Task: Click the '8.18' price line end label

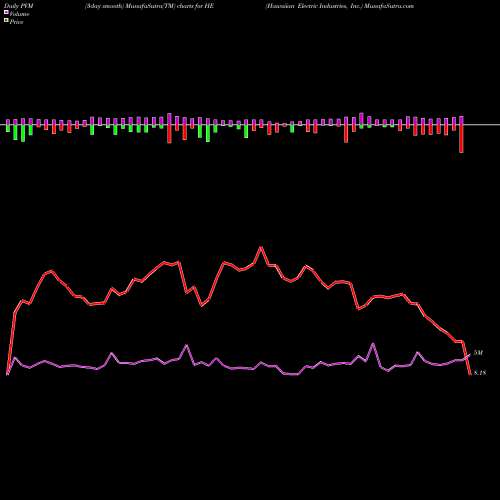Action: tap(480, 373)
